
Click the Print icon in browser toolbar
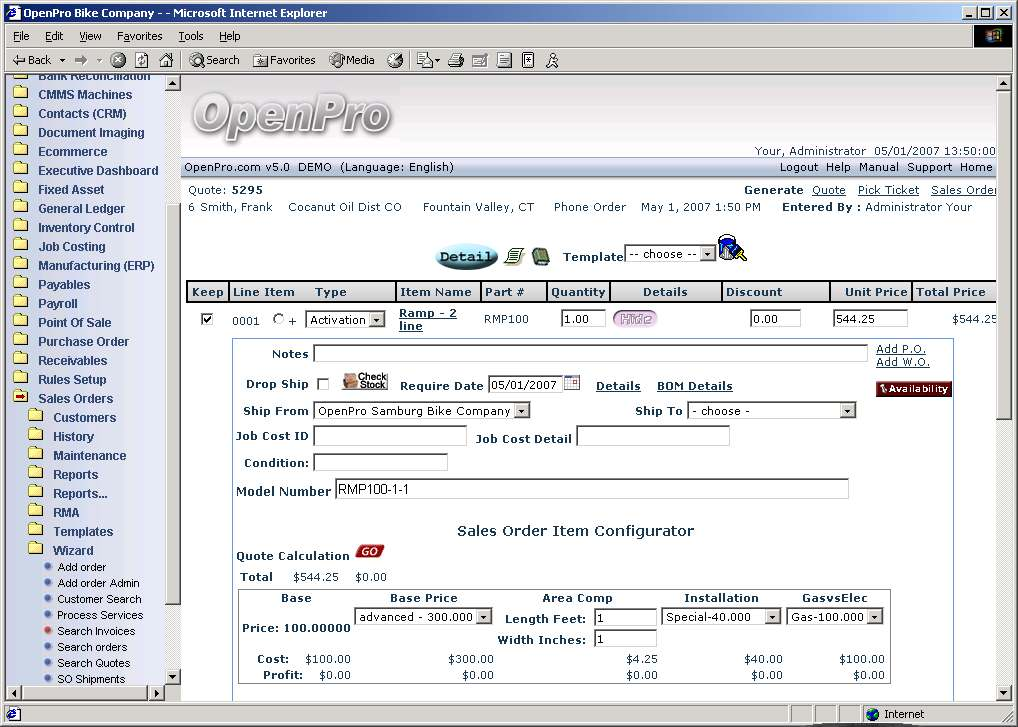click(456, 60)
